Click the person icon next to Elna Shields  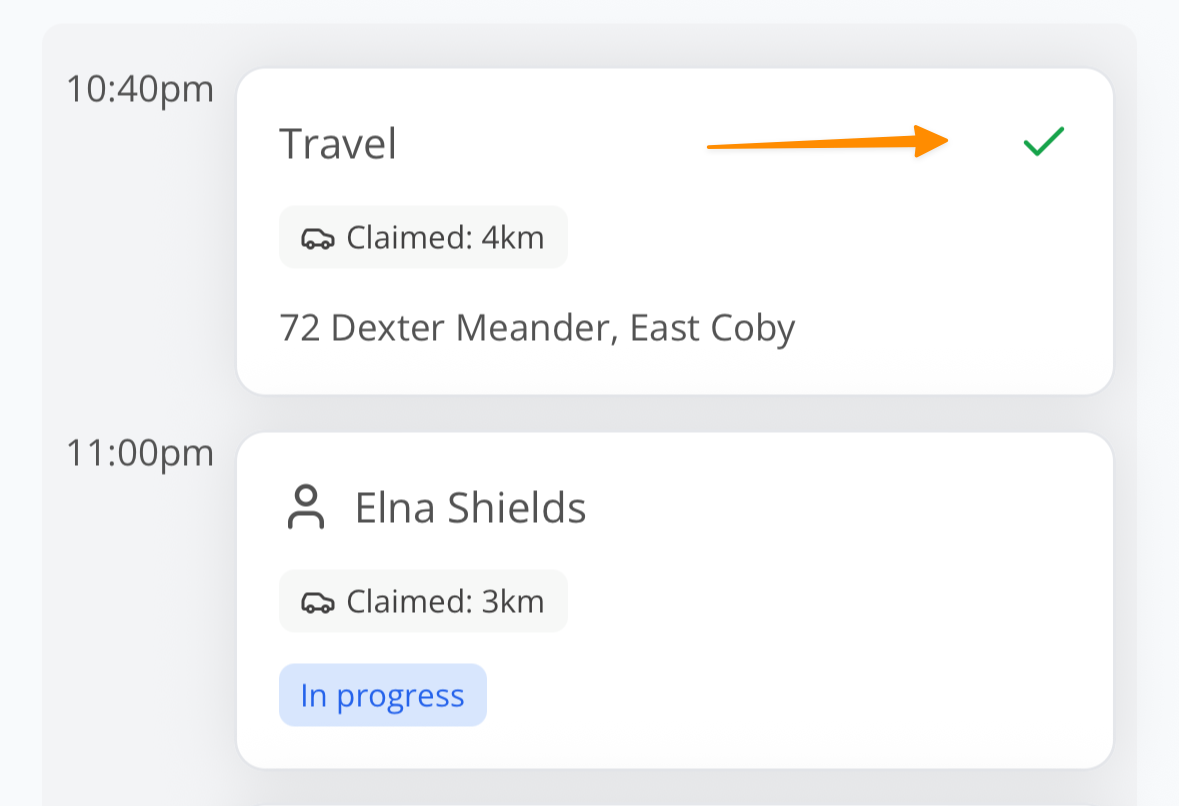click(306, 507)
